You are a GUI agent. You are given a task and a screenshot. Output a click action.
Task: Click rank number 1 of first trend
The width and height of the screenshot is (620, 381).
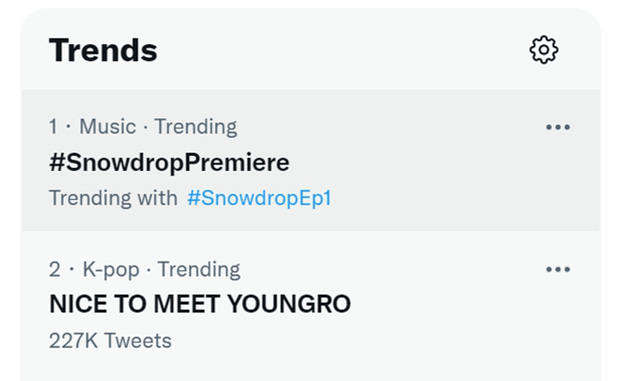(53, 127)
